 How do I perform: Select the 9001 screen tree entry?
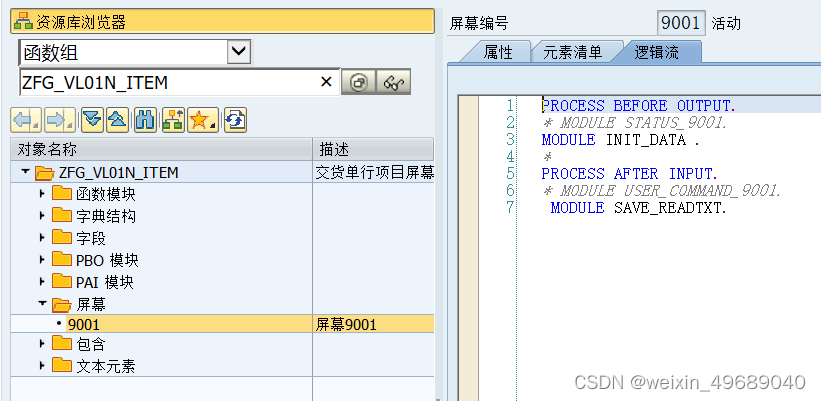[84, 325]
